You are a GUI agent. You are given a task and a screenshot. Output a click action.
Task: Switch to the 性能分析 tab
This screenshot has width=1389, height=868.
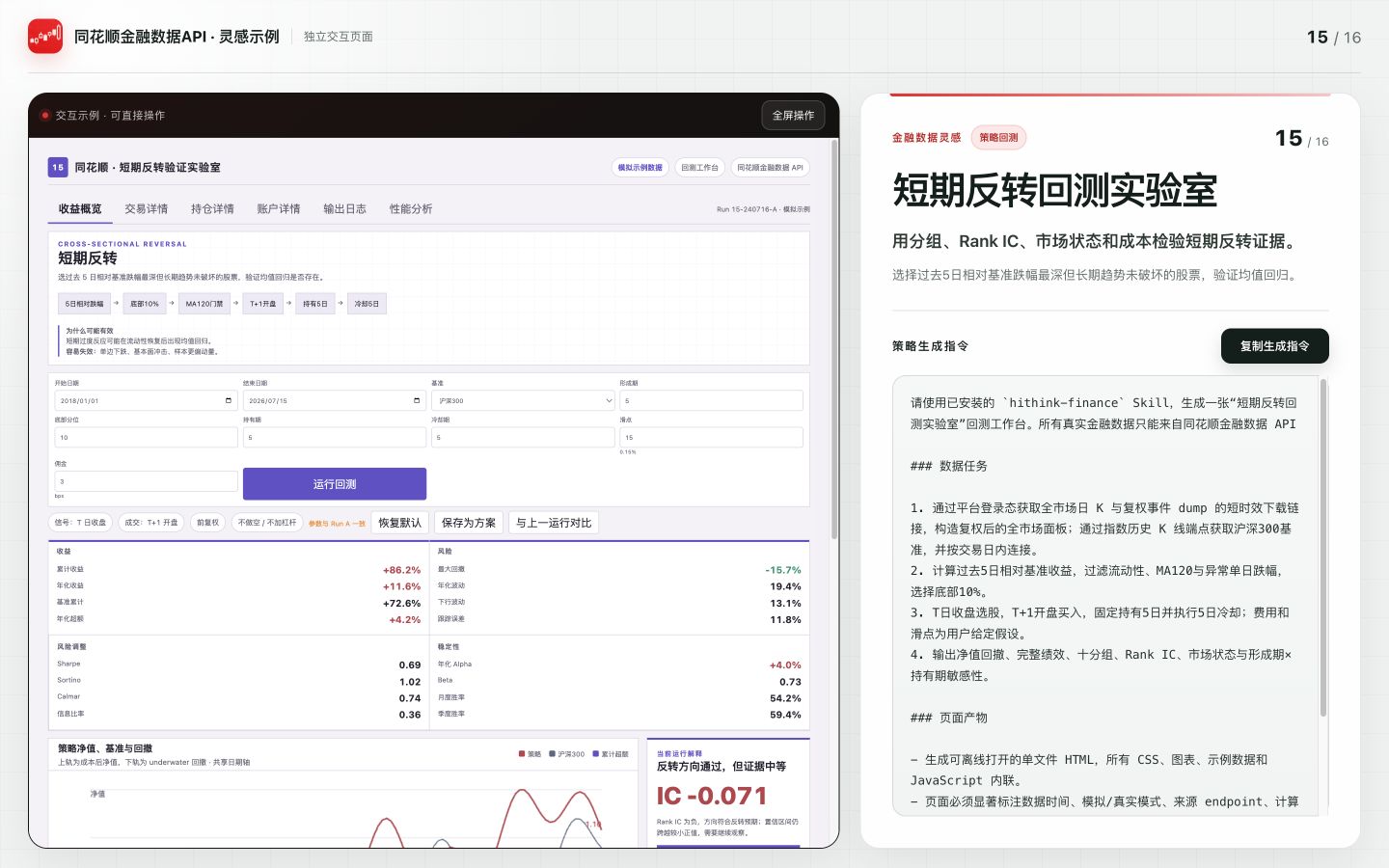(x=411, y=209)
